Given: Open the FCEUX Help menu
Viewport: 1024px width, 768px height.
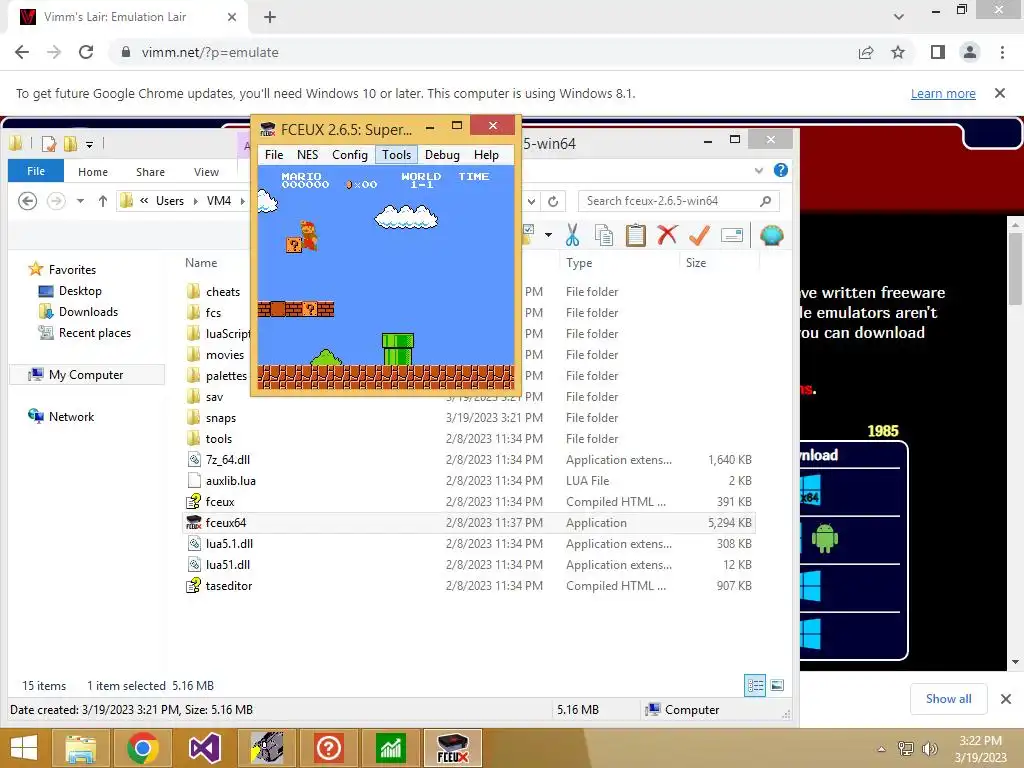Looking at the screenshot, I should tap(486, 155).
